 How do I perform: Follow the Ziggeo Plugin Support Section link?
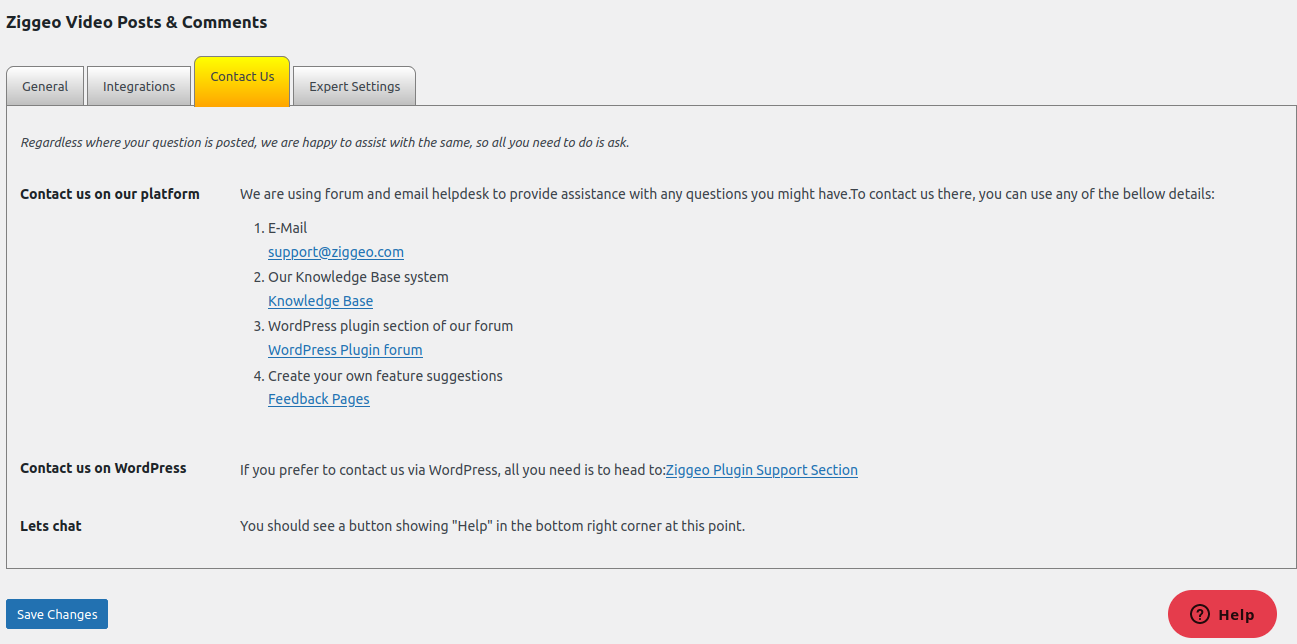(x=762, y=470)
